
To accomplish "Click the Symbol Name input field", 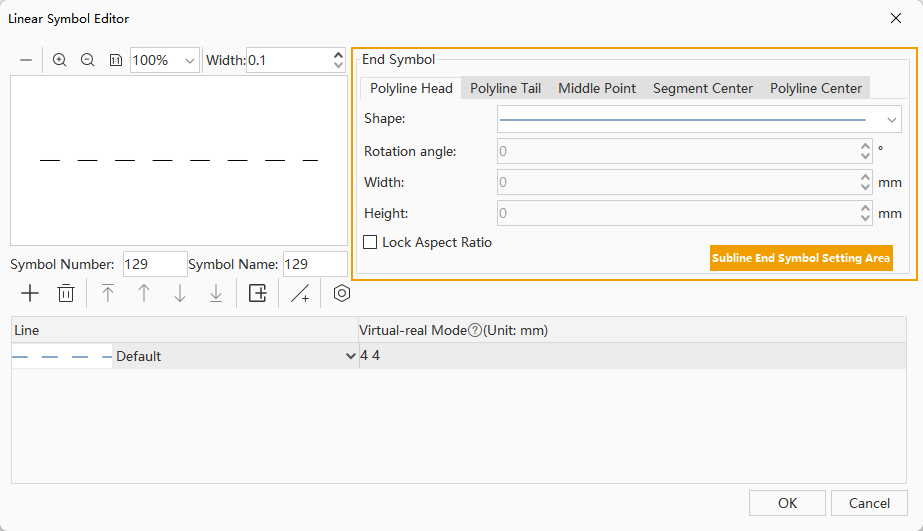I will pyautogui.click(x=314, y=265).
